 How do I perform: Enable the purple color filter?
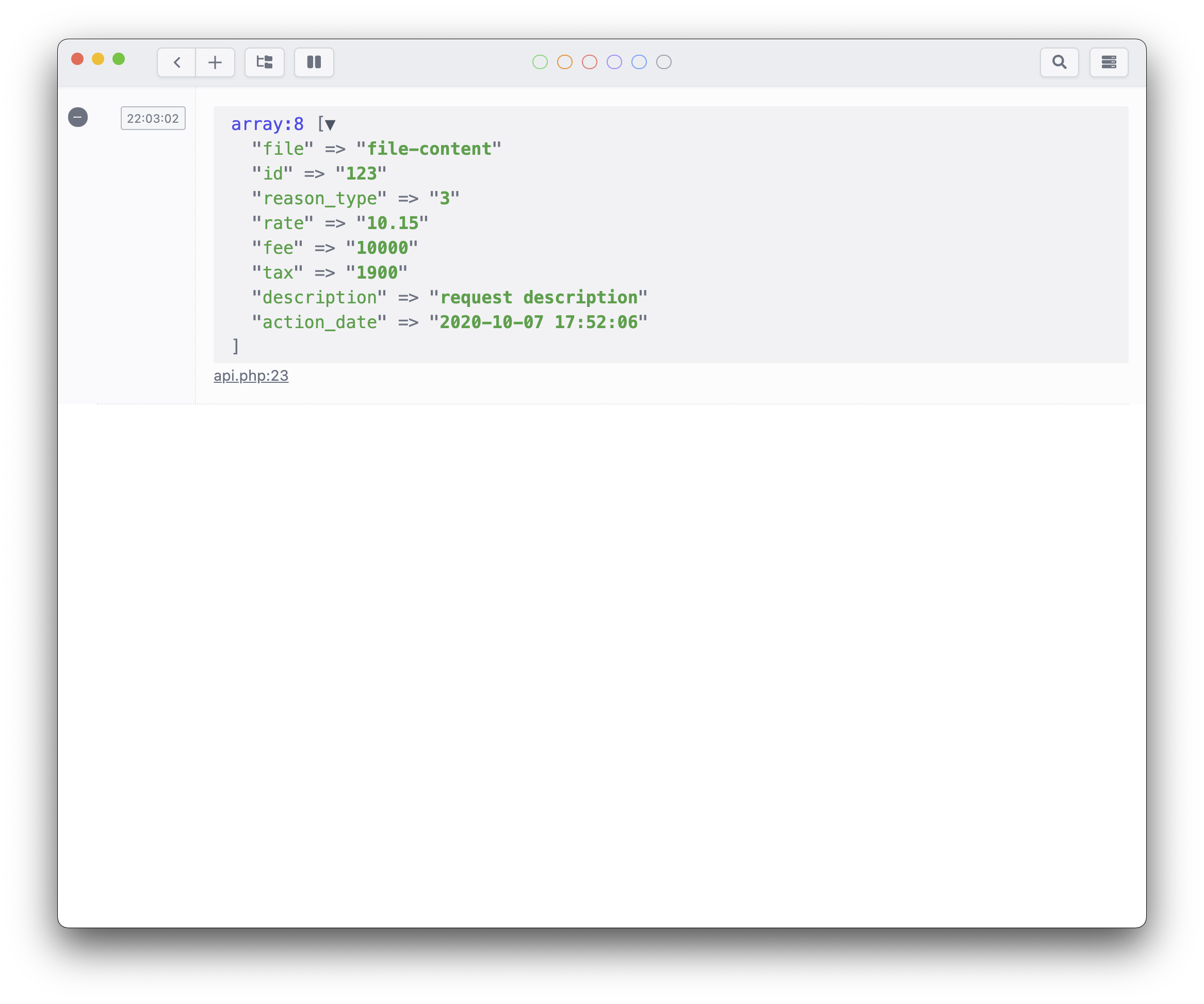tap(614, 61)
